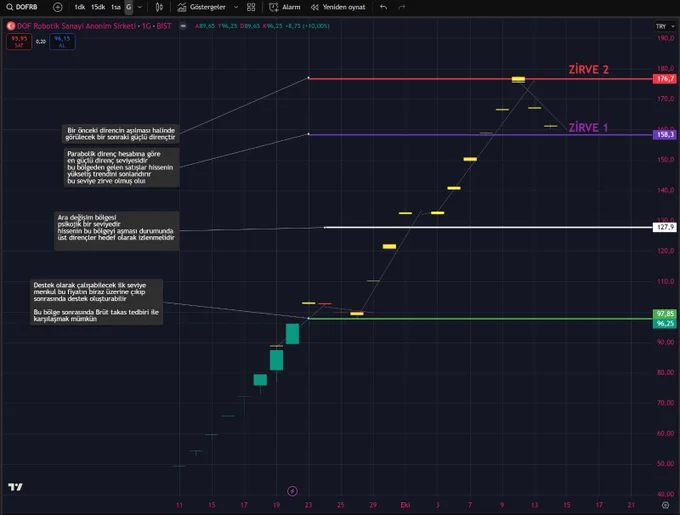Click the 176,7 red price label
The height and width of the screenshot is (515, 680).
665,78
